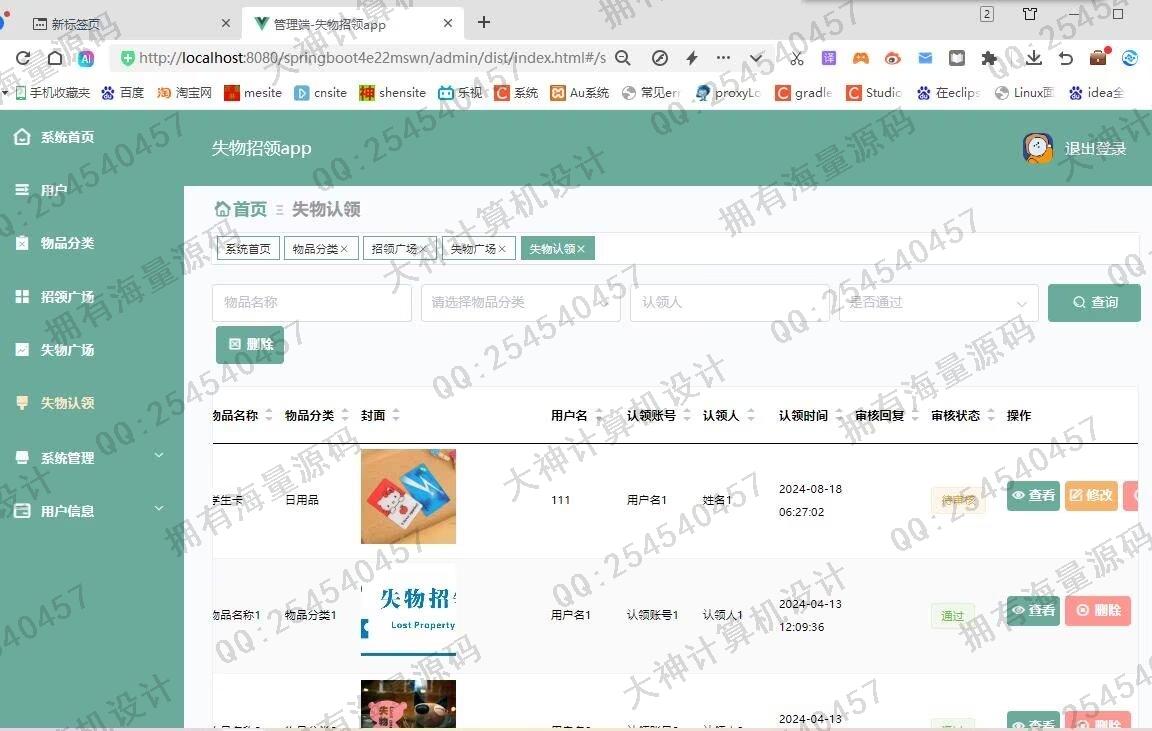Focus the 认领人 search field
The width and height of the screenshot is (1152, 731).
(x=730, y=303)
